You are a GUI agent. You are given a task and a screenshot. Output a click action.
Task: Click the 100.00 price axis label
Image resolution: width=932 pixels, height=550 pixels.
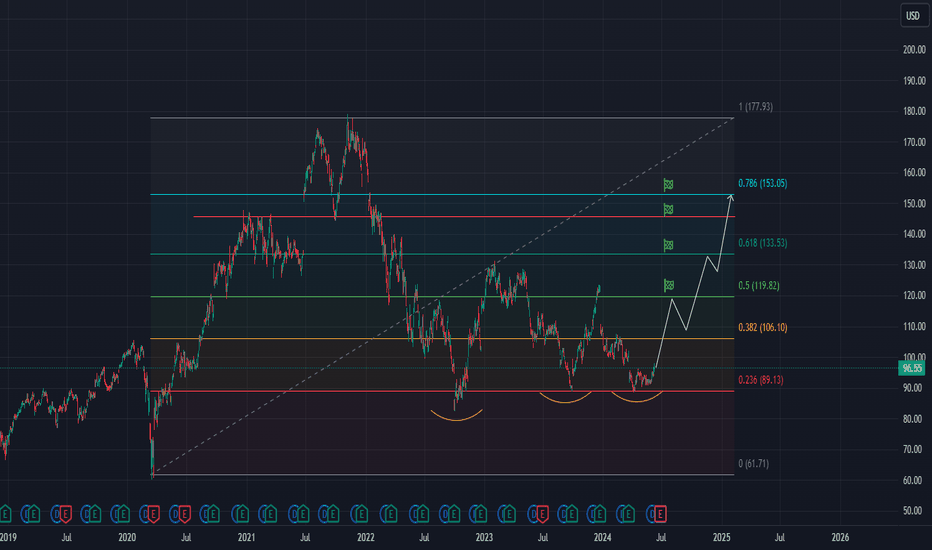914,357
